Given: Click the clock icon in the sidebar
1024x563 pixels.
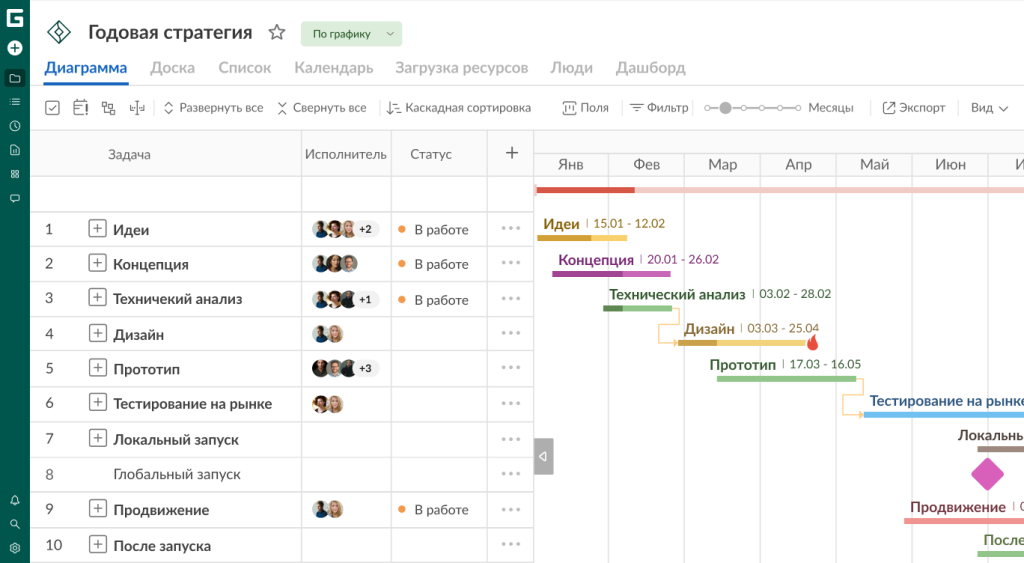Looking at the screenshot, I should [15, 126].
